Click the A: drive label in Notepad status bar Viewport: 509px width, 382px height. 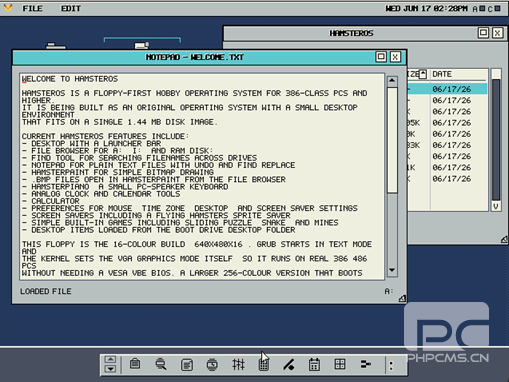389,291
